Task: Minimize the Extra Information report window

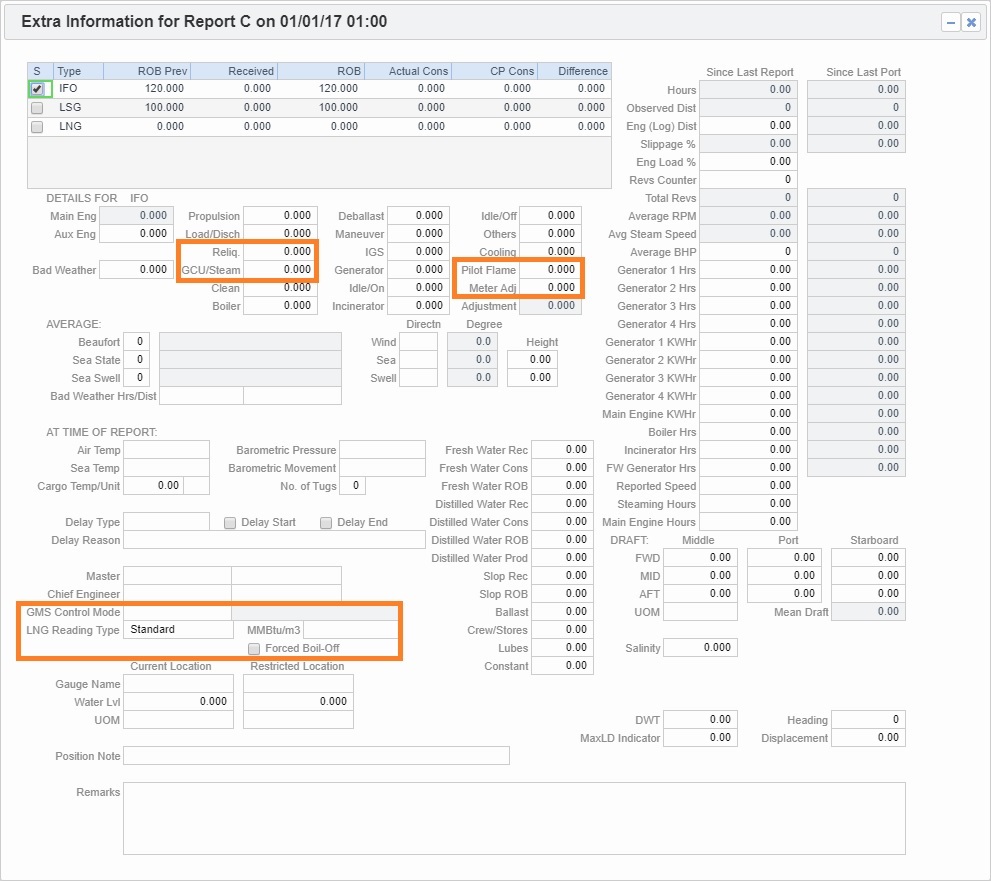Action: tap(948, 22)
